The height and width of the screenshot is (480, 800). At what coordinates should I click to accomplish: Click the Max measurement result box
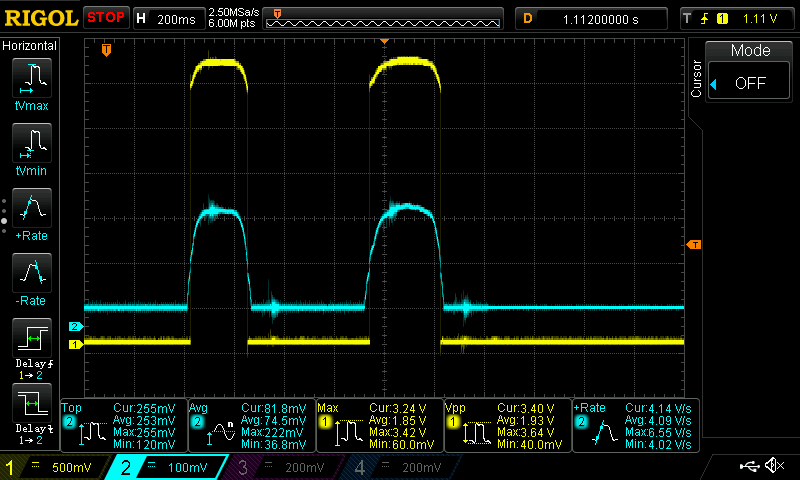(x=380, y=426)
